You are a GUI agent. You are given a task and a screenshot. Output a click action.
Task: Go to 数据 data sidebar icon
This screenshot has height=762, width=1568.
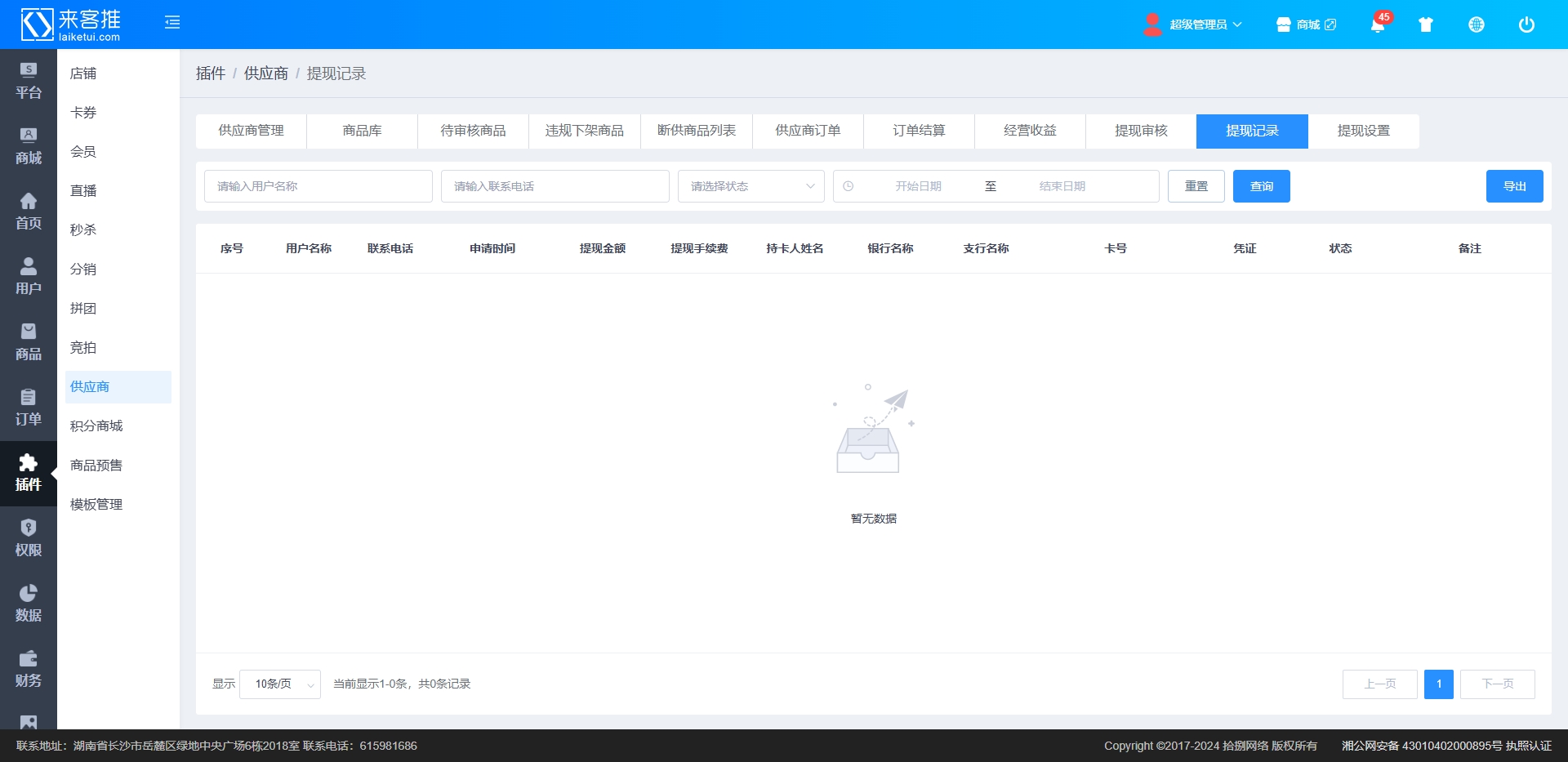tap(29, 604)
